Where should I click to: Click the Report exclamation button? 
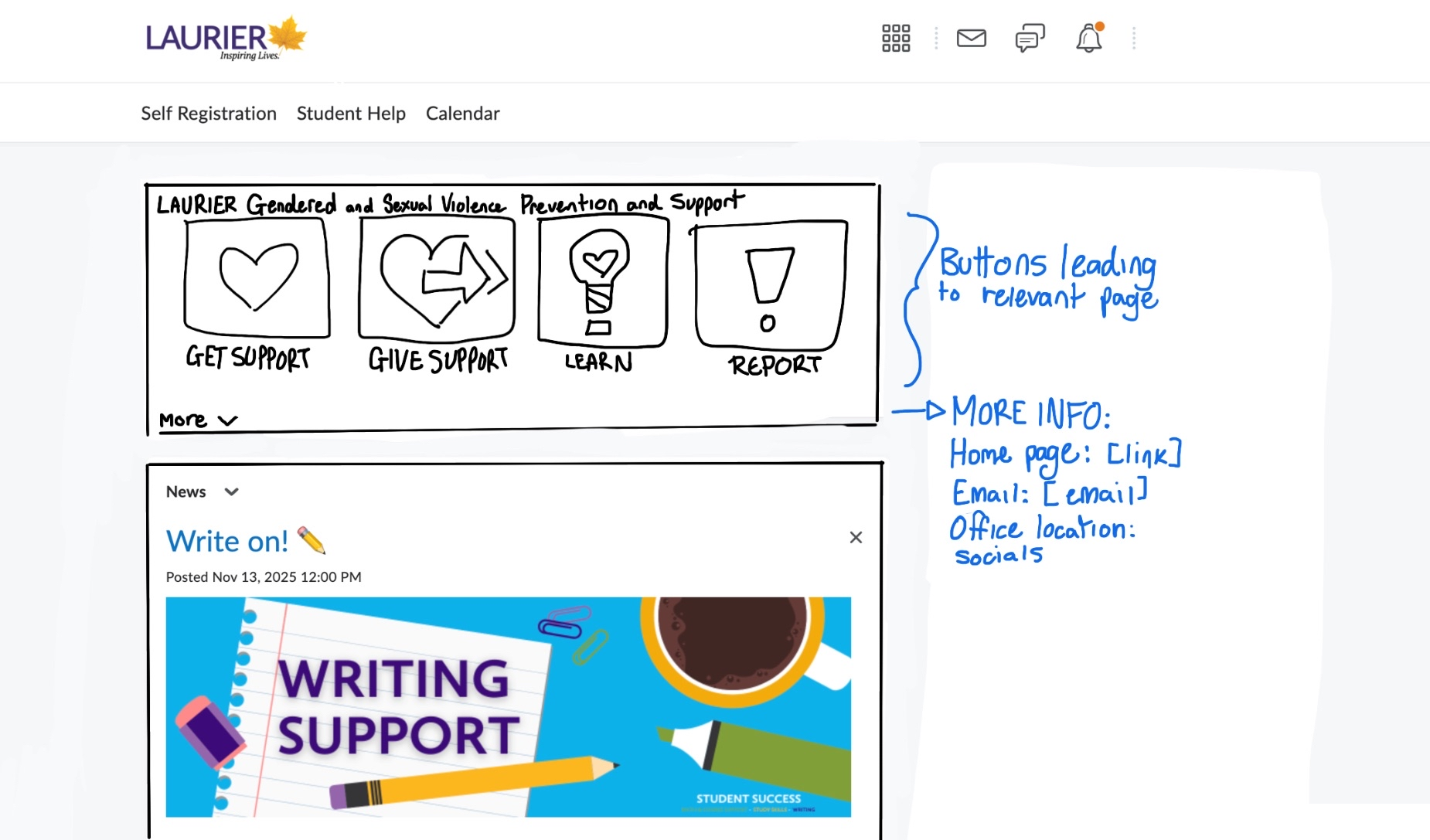(x=770, y=285)
